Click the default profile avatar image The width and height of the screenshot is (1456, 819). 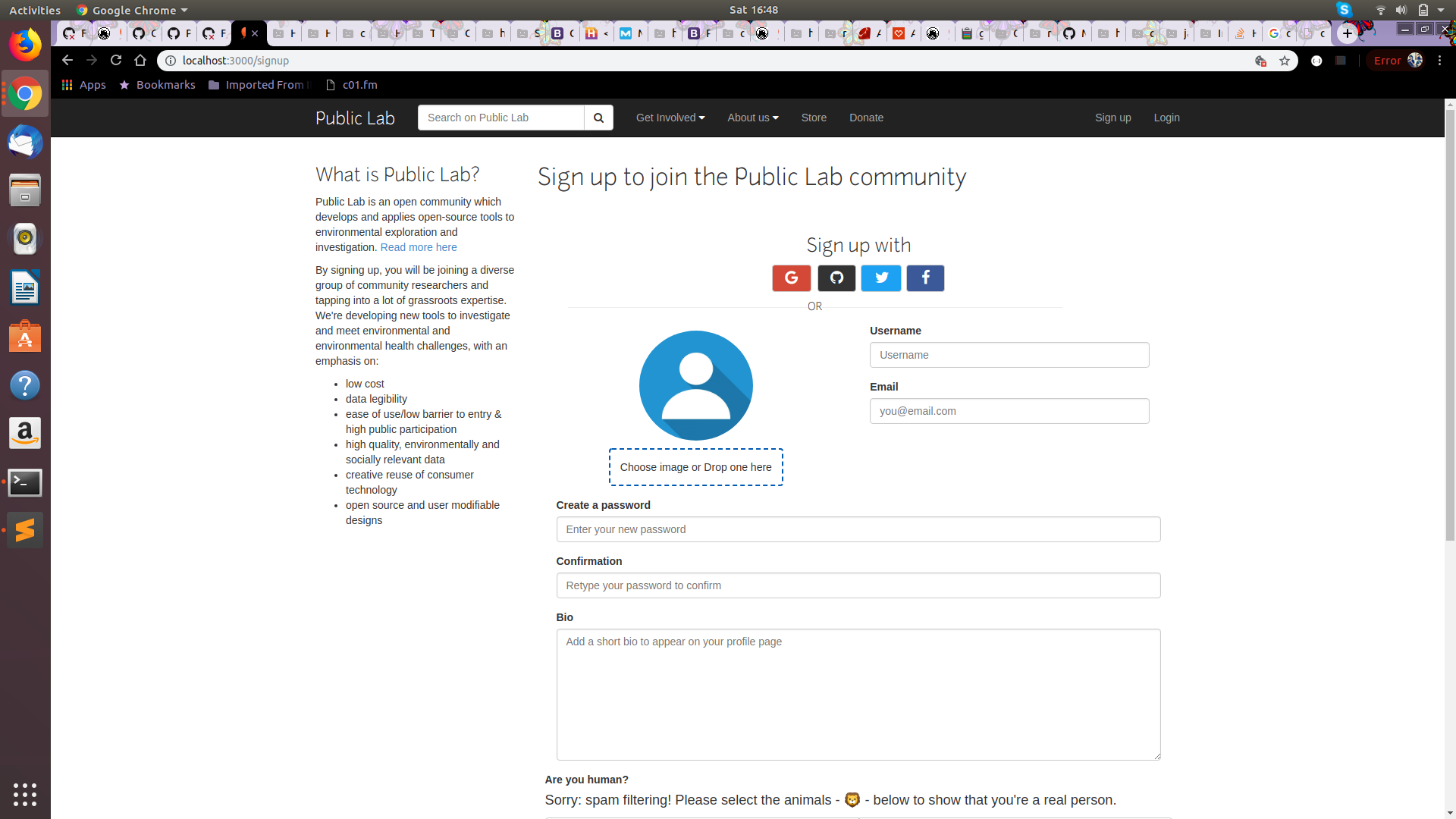point(695,385)
